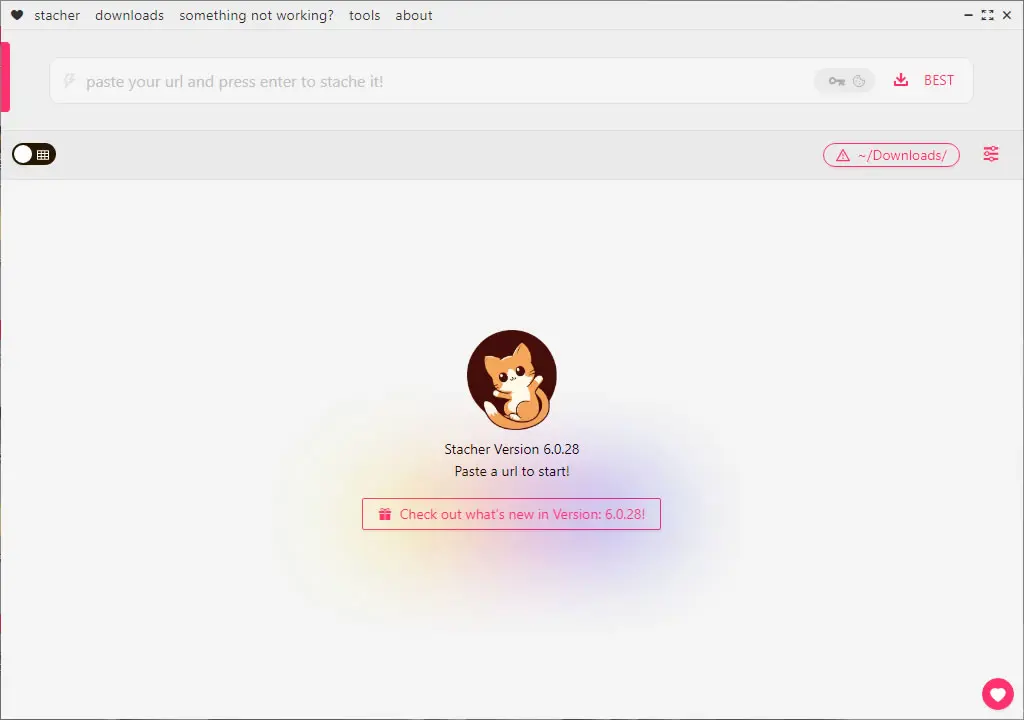Viewport: 1024px width, 720px height.
Task: Click the heart icon in menu bar
Action: coord(17,15)
